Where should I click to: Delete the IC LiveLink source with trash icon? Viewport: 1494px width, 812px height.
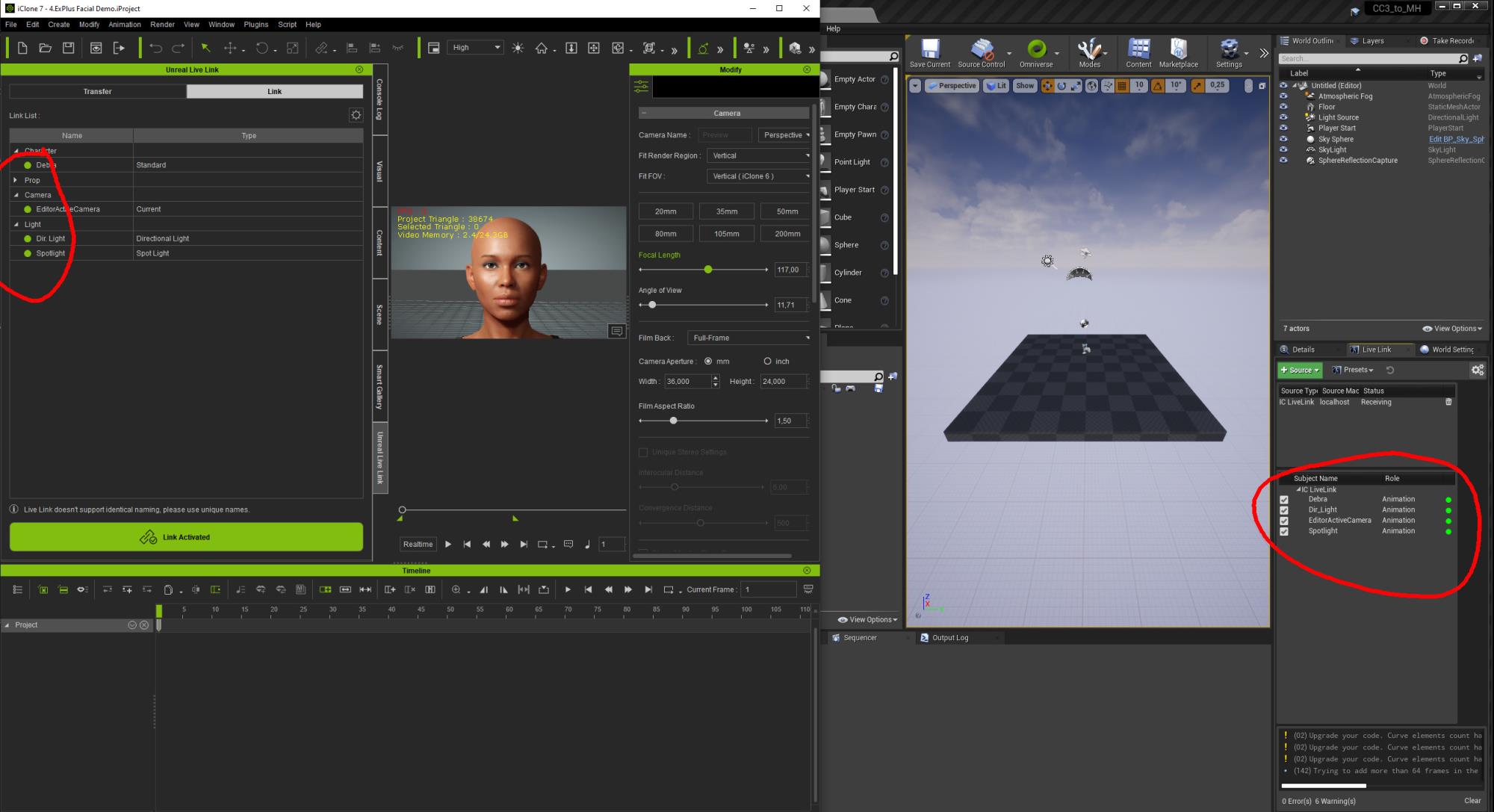[x=1448, y=402]
